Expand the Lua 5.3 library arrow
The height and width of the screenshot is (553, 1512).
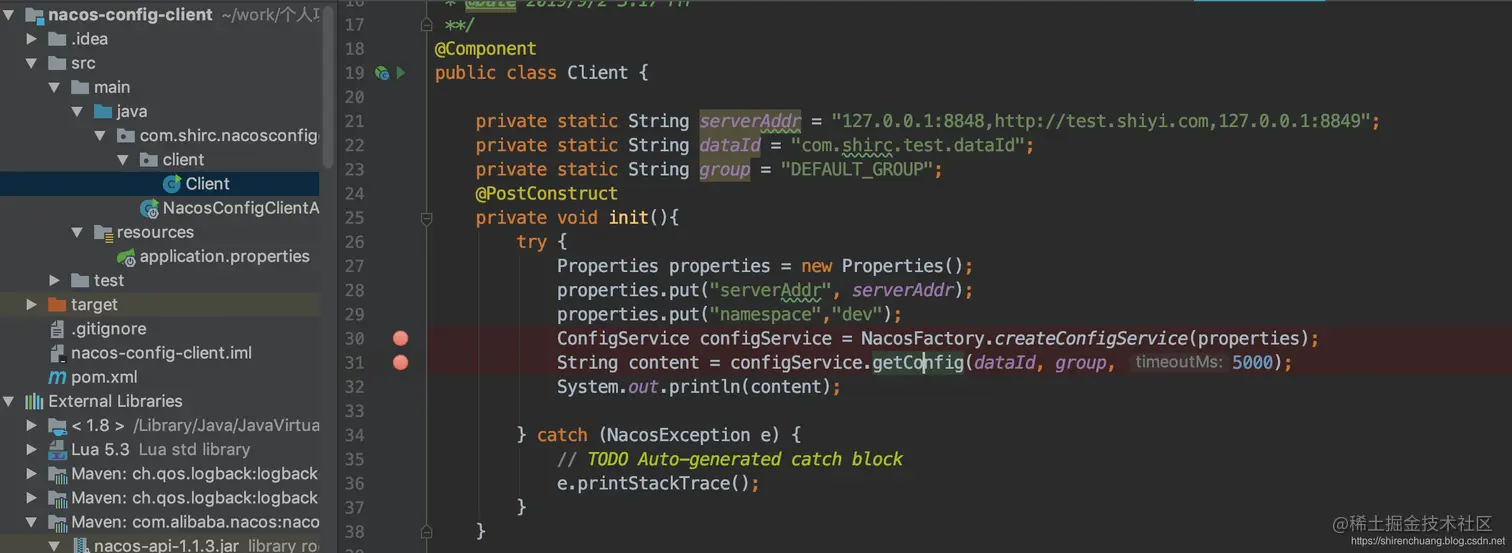[x=32, y=449]
